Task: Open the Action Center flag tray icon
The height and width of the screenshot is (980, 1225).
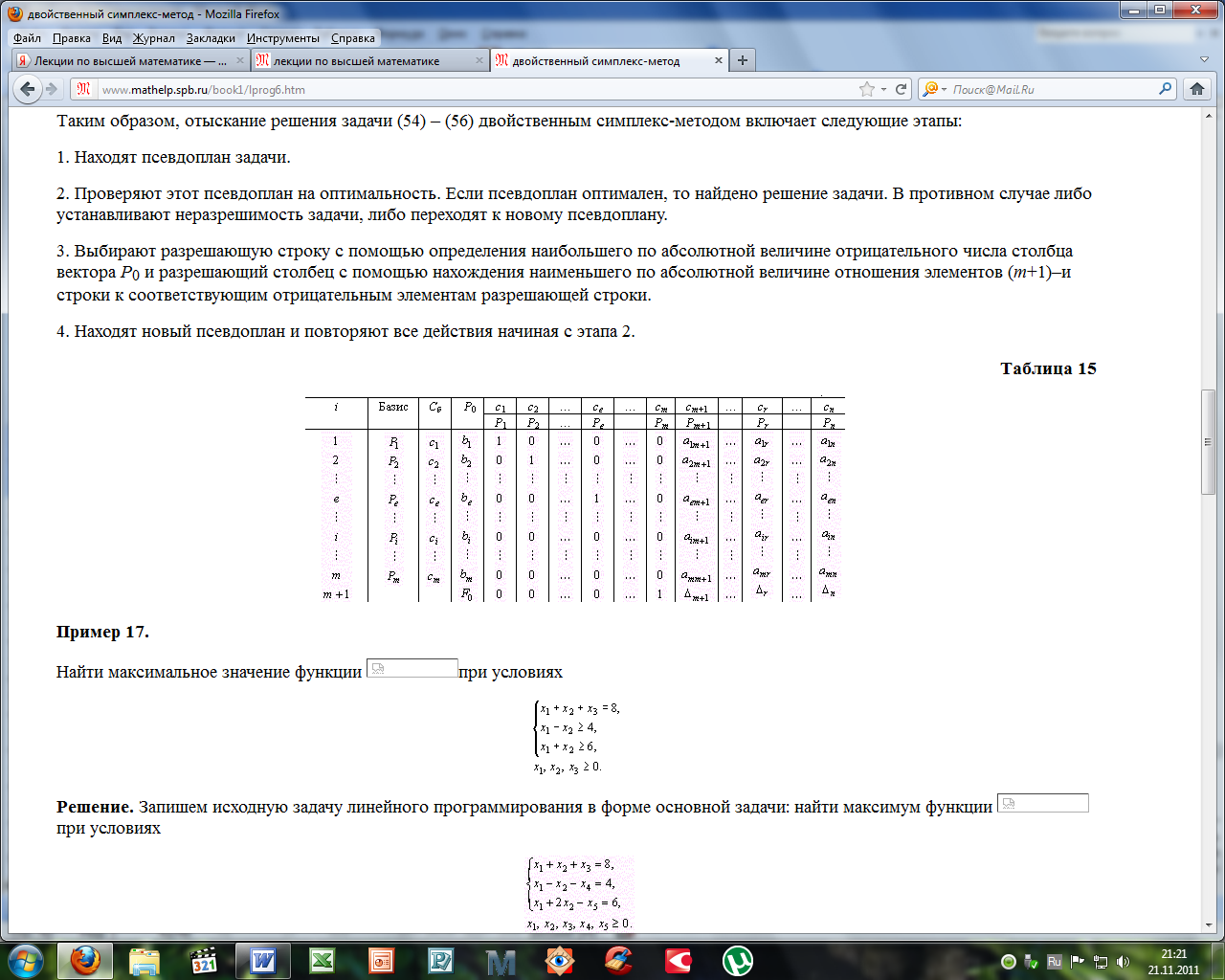Action: point(1078,961)
